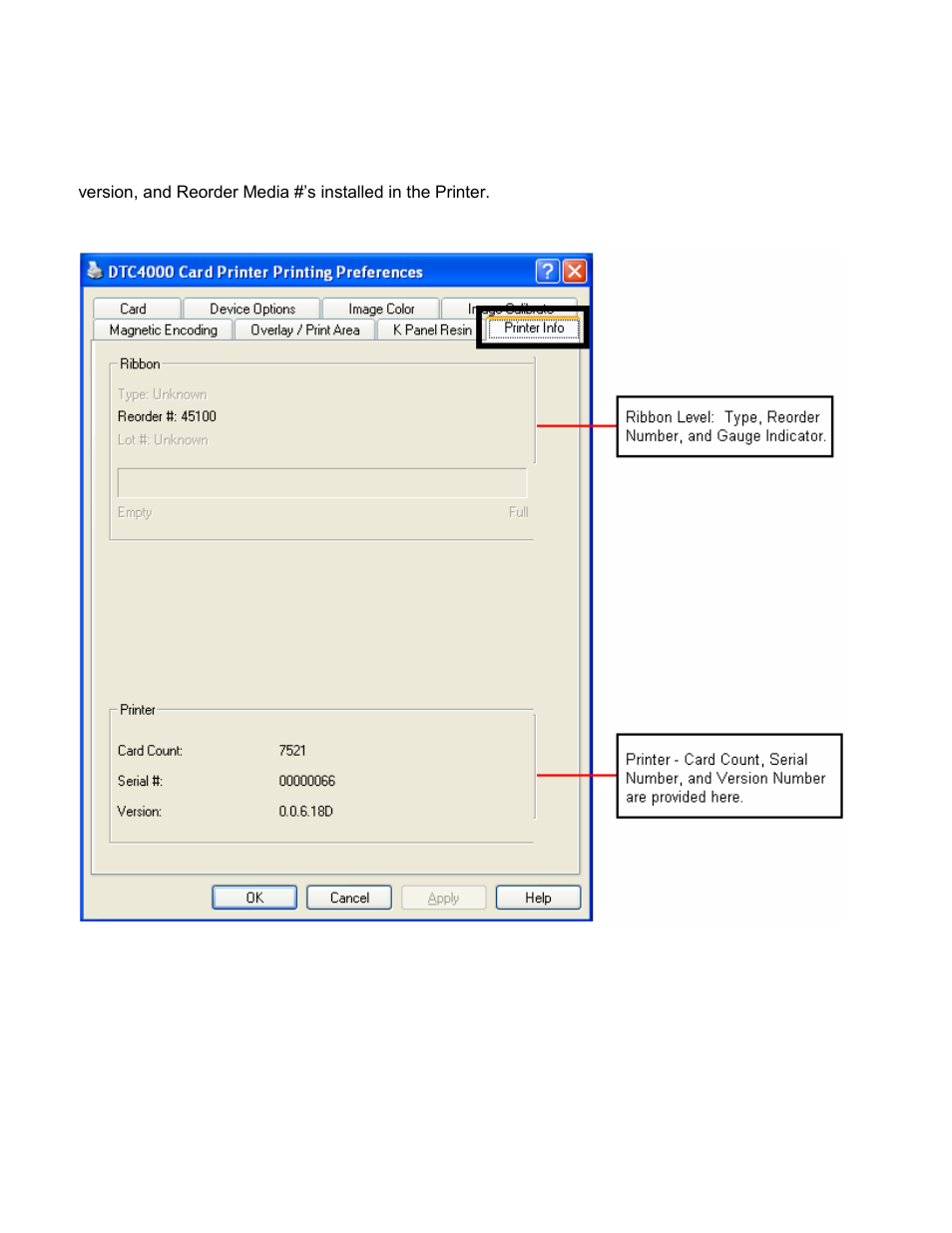952x1233 pixels.
Task: Click the Empty gauge label
Action: [135, 512]
